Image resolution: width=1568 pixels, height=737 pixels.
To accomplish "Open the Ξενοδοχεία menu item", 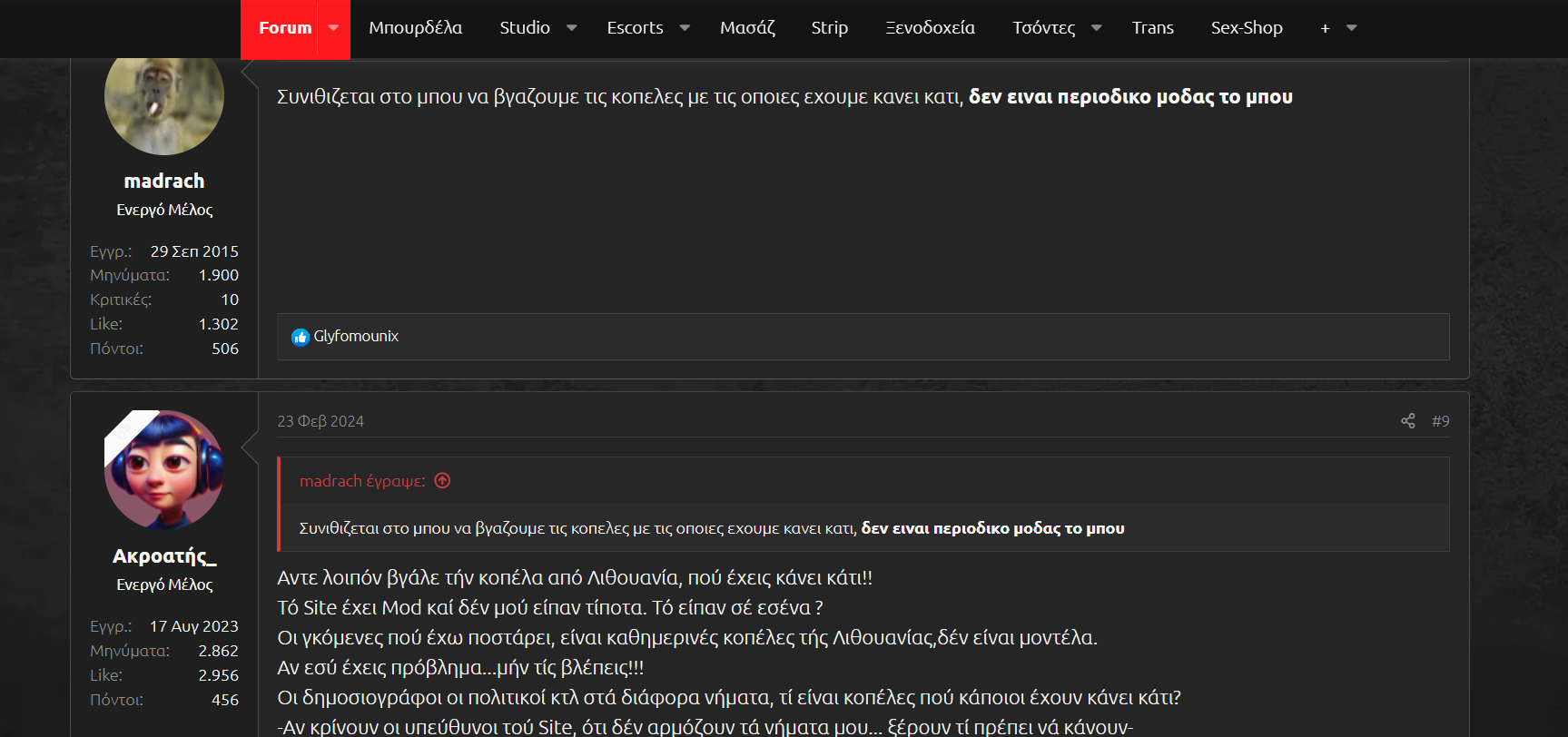I will pos(930,28).
